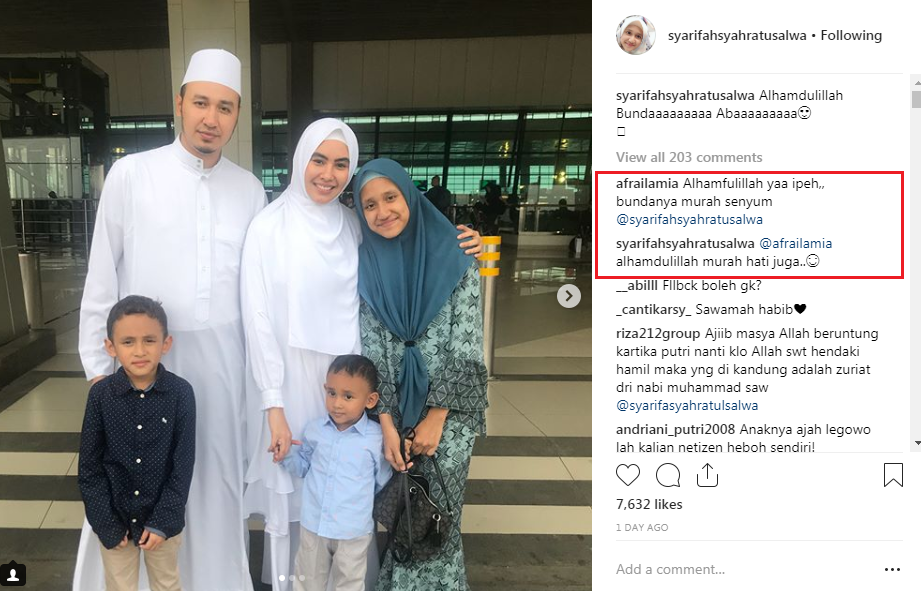
Task: Click the comments scrollbar down arrow
Action: [916, 444]
